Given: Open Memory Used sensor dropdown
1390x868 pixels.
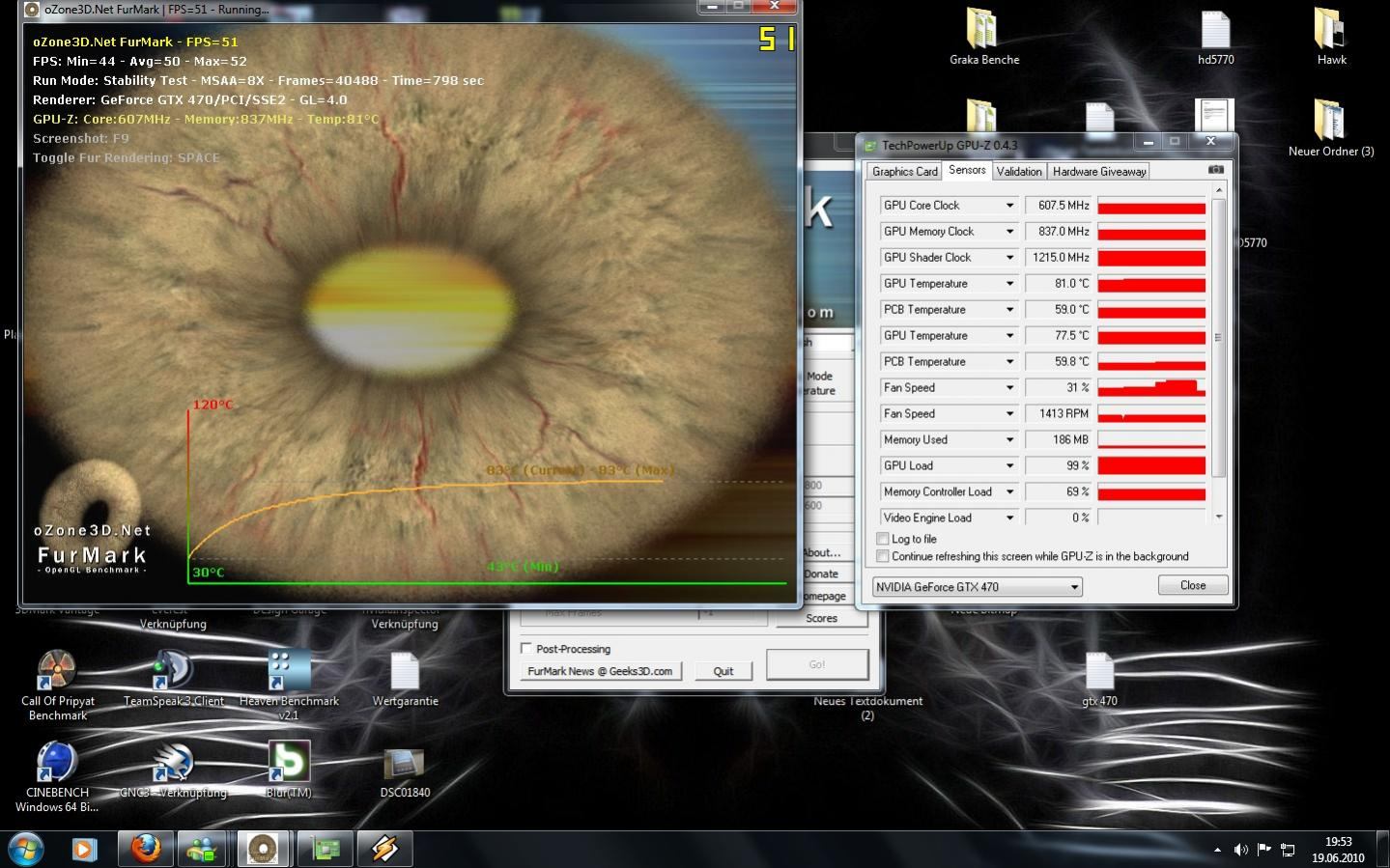Looking at the screenshot, I should coord(1009,440).
